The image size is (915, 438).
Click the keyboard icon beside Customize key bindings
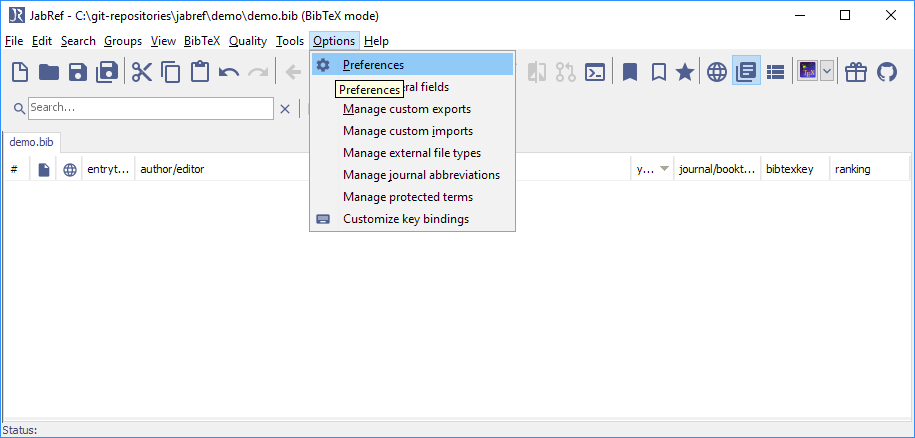[x=323, y=219]
